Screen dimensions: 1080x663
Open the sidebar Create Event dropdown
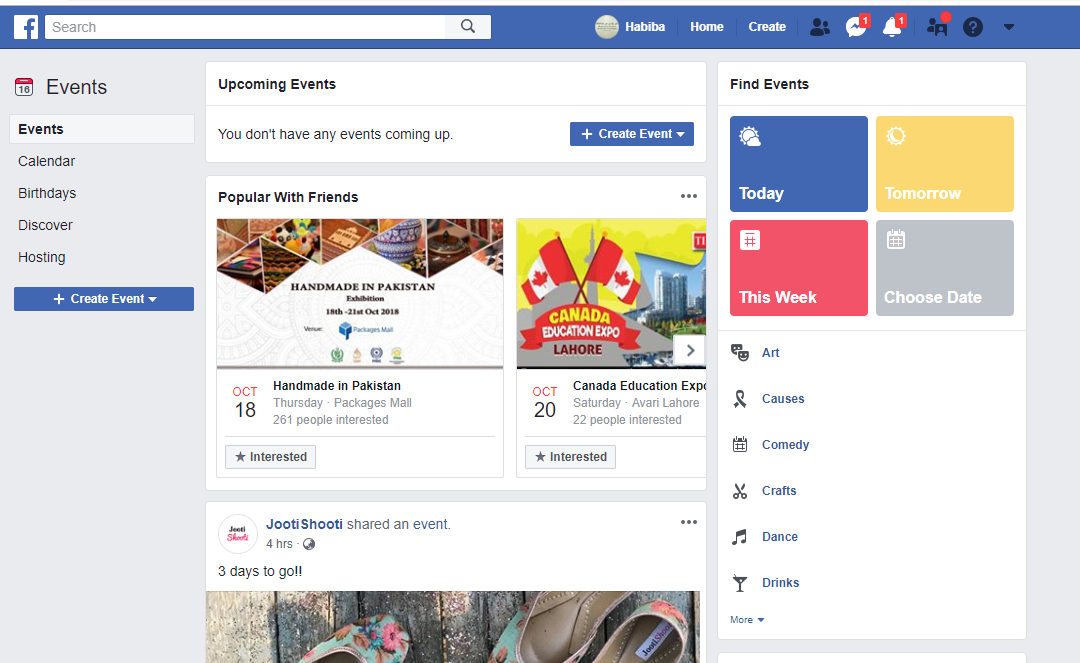[104, 299]
